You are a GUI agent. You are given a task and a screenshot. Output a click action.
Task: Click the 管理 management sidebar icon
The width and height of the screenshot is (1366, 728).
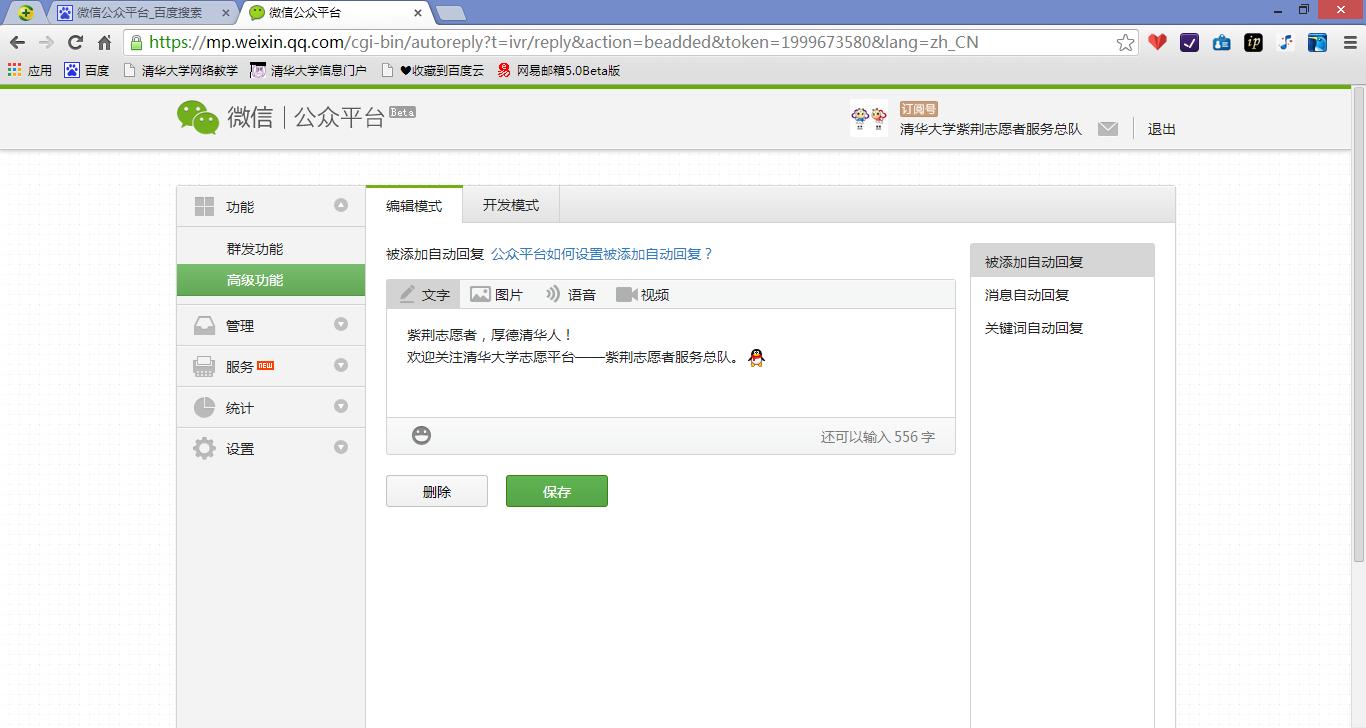[x=204, y=324]
